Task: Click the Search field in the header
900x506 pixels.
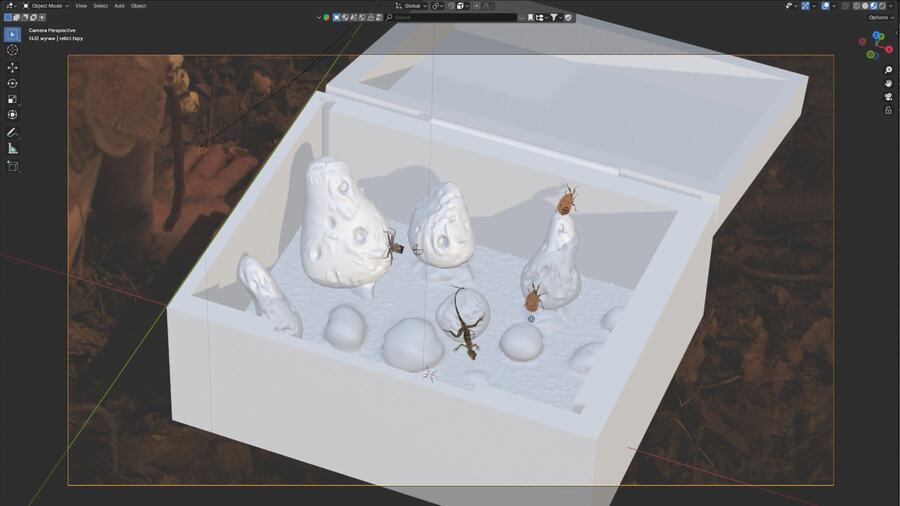Action: tap(450, 17)
